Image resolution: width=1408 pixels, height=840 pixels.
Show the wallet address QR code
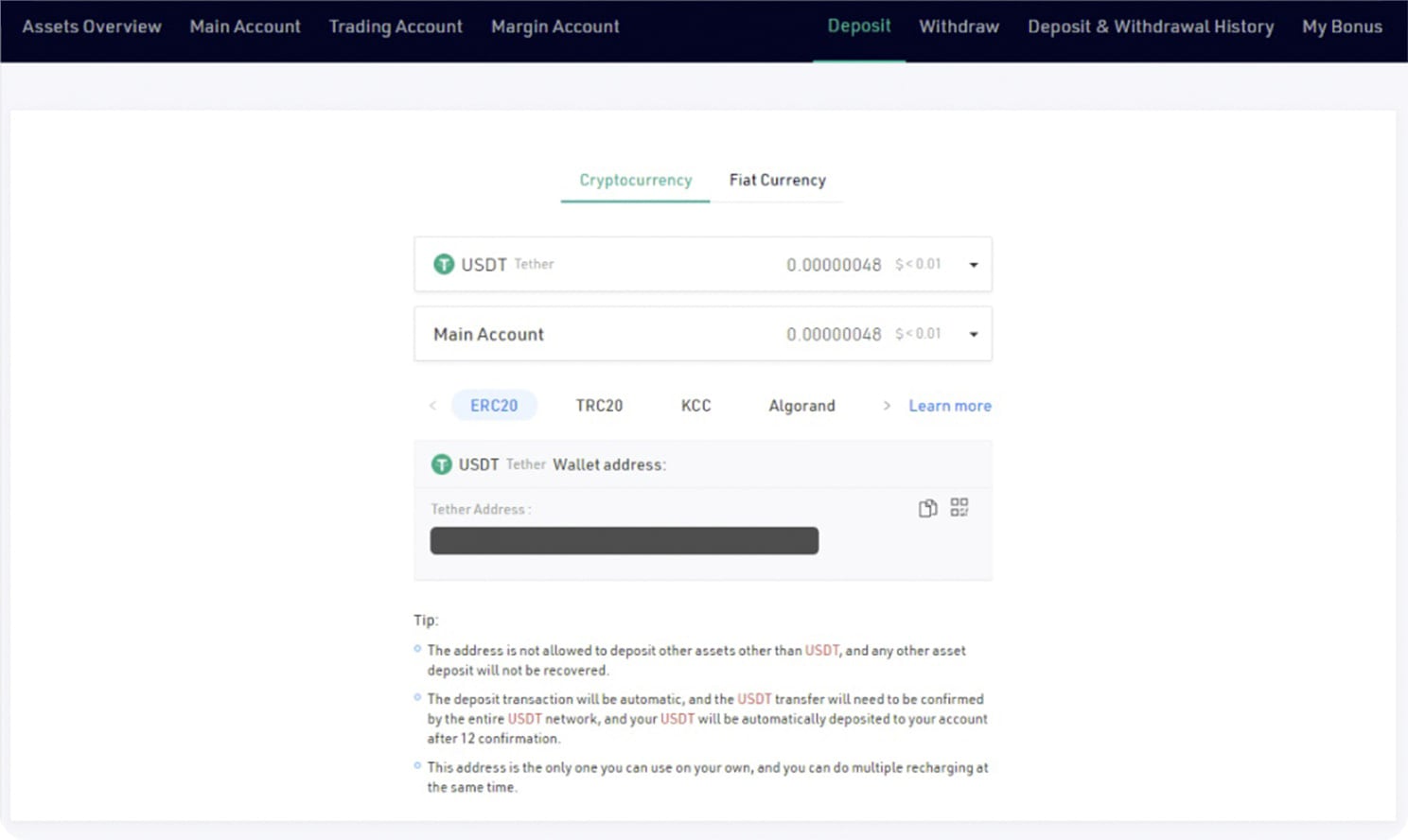[959, 508]
